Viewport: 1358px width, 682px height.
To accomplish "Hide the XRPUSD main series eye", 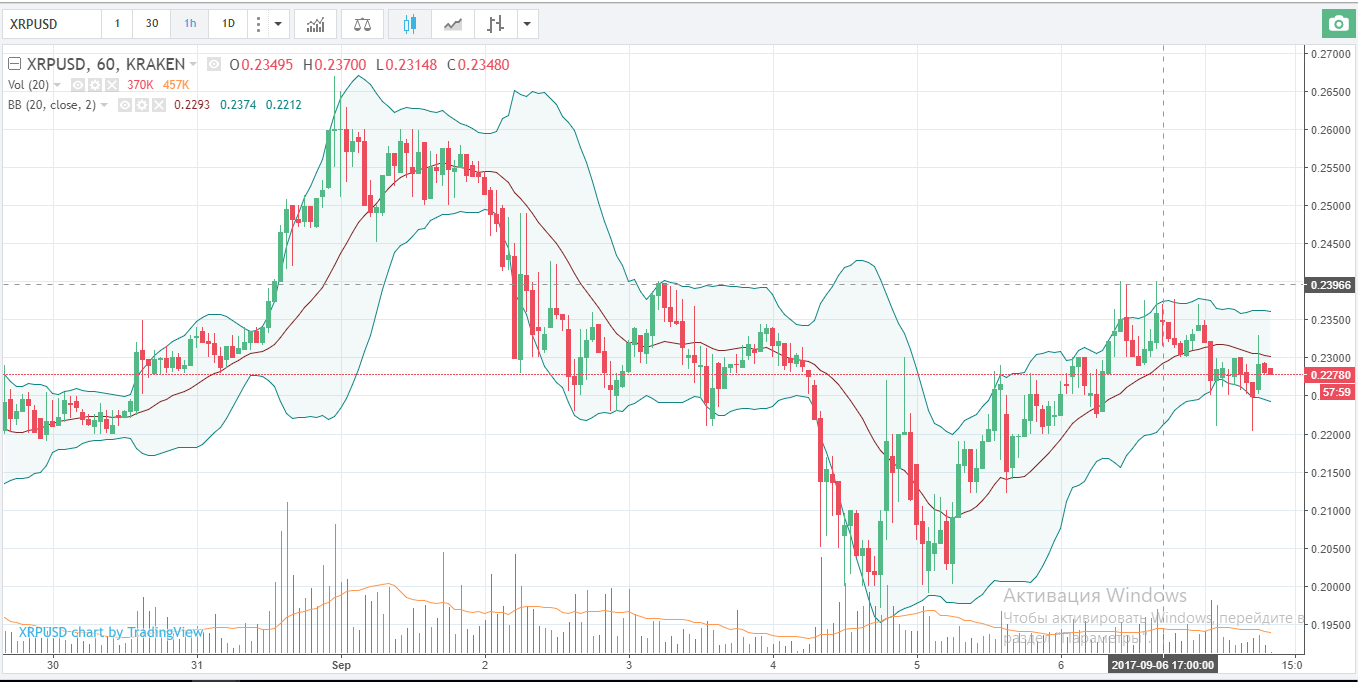I will pyautogui.click(x=213, y=64).
